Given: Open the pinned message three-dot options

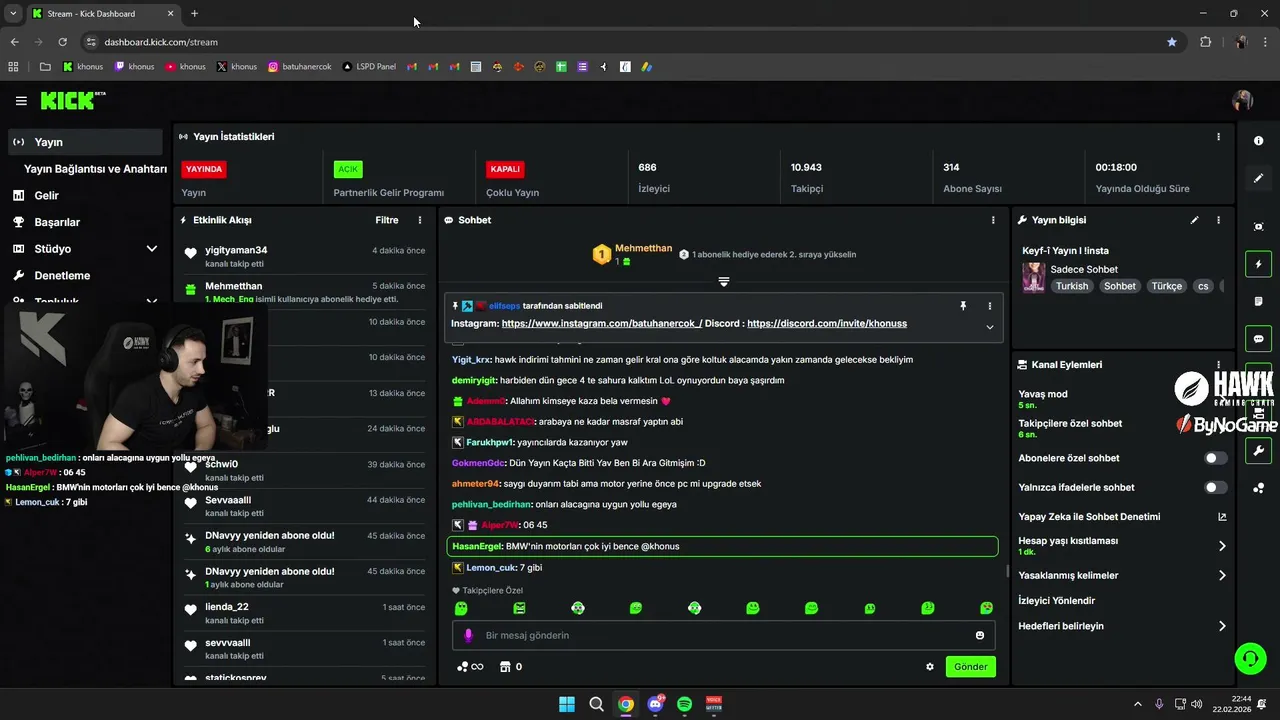Looking at the screenshot, I should point(990,306).
